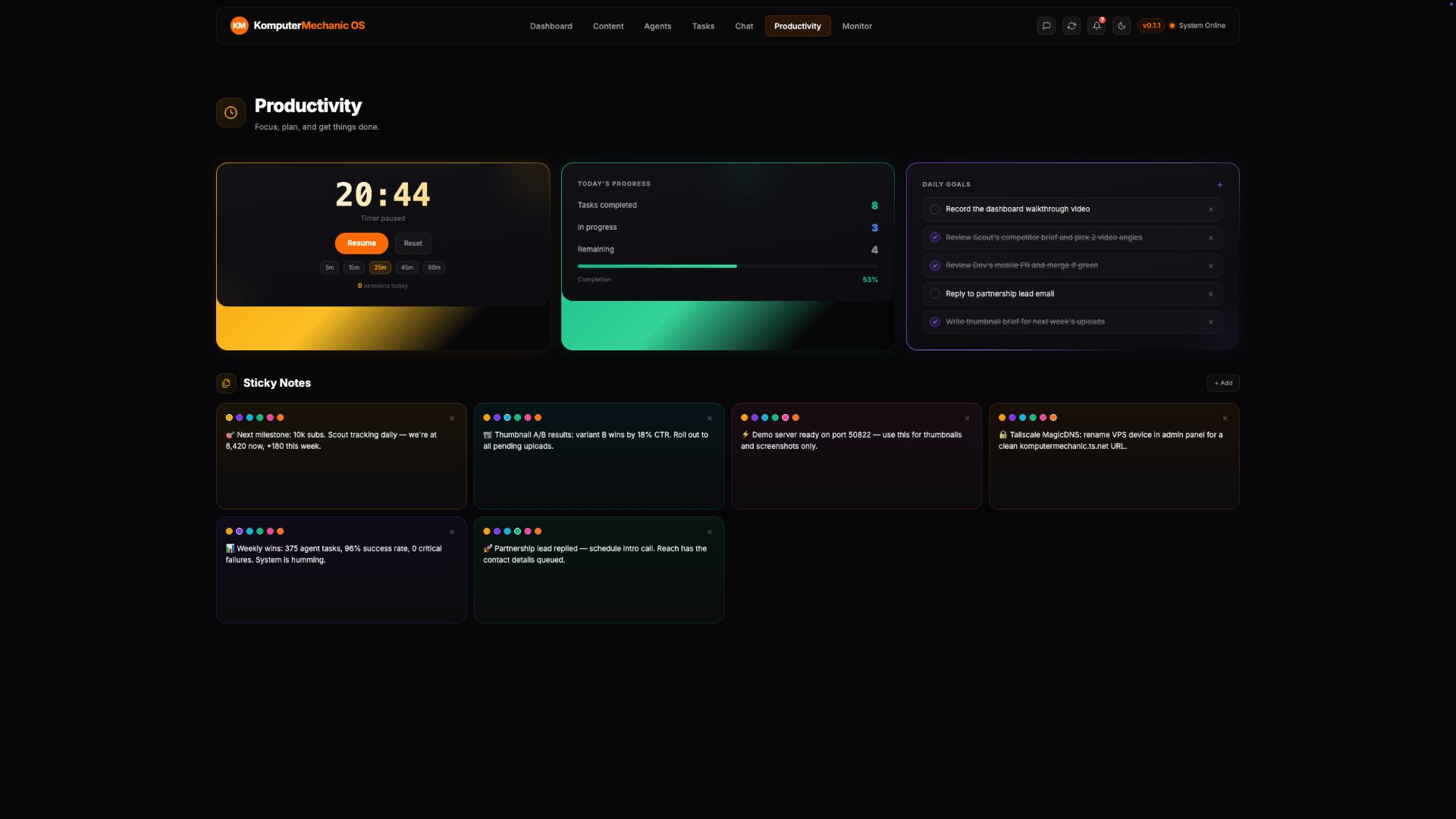Set 'Demo server ready' note to cyan
Viewport: 1456px width, 819px height.
click(x=765, y=418)
